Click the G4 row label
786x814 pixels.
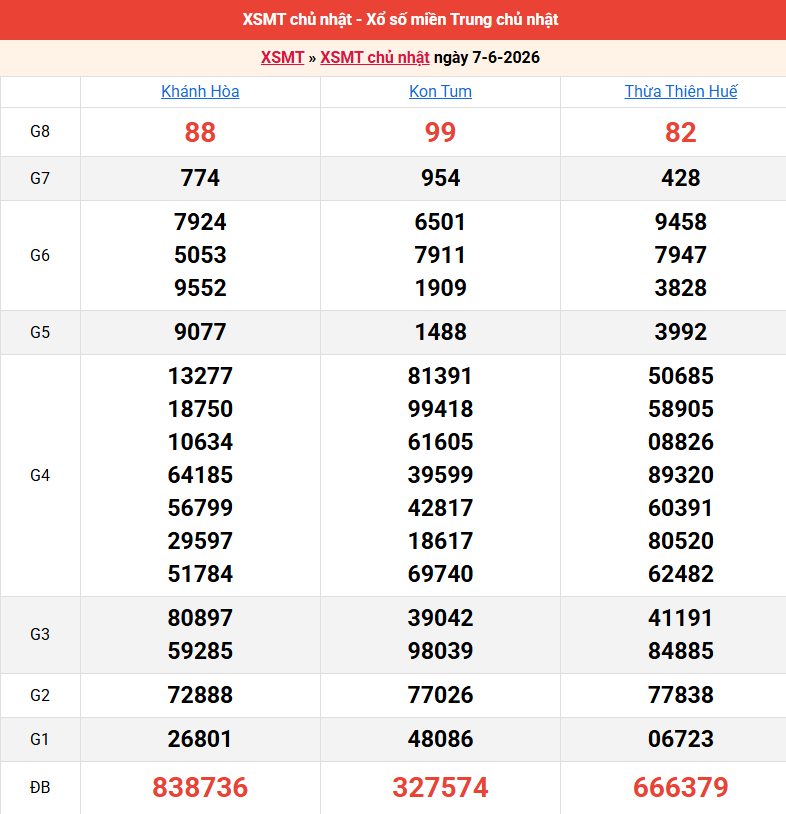(40, 475)
